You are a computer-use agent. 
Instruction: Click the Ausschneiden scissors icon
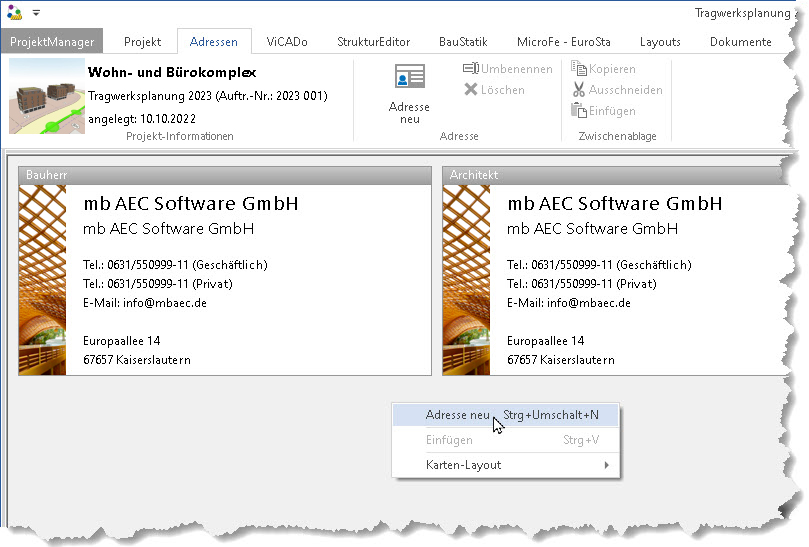(x=579, y=90)
